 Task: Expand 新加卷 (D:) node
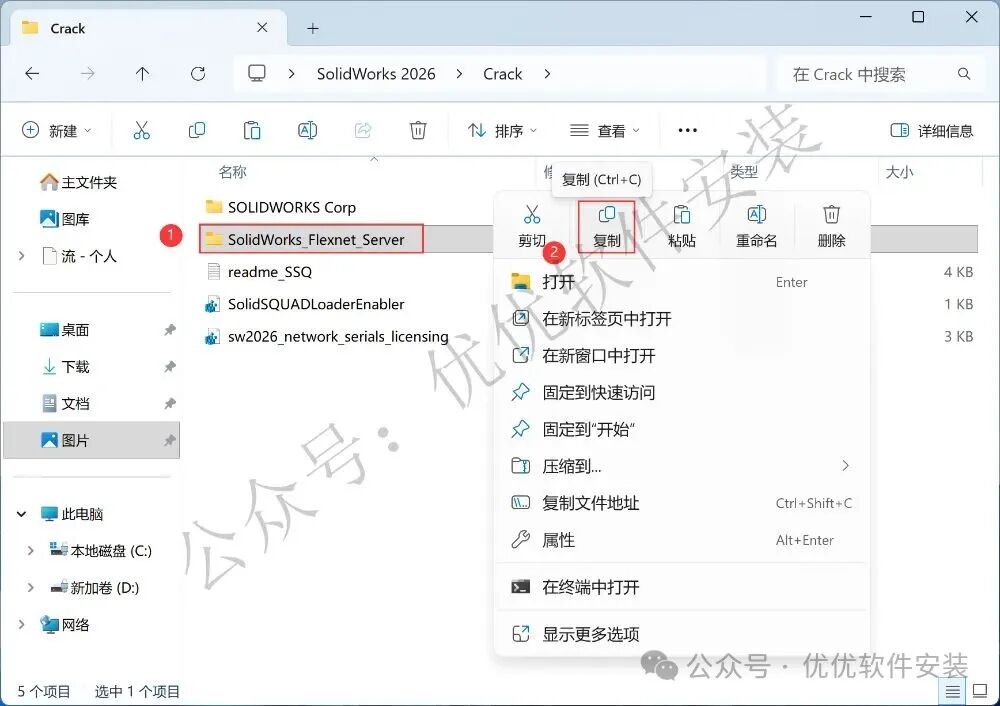pyautogui.click(x=31, y=588)
